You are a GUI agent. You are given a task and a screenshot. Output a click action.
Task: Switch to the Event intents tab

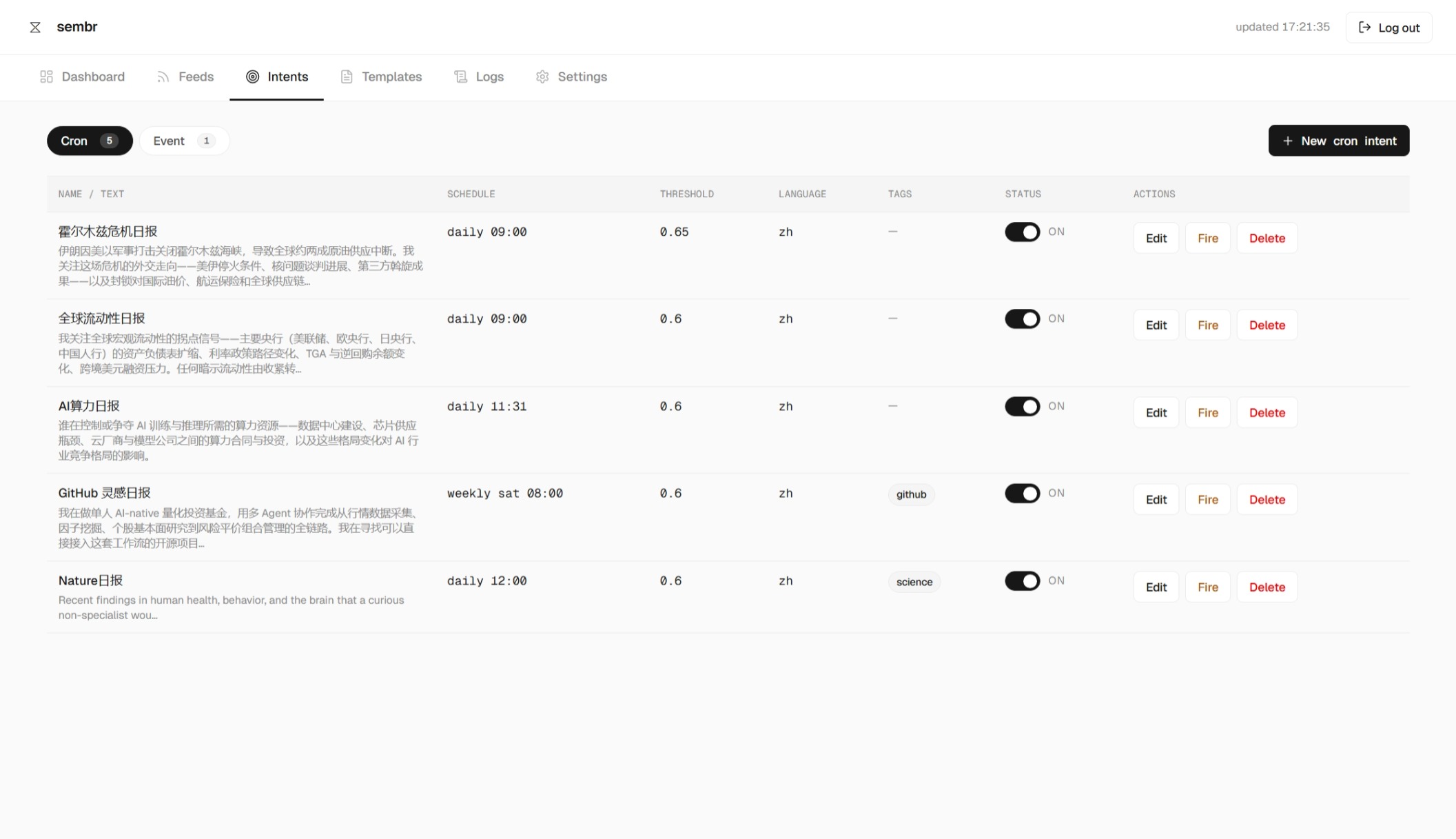(184, 141)
